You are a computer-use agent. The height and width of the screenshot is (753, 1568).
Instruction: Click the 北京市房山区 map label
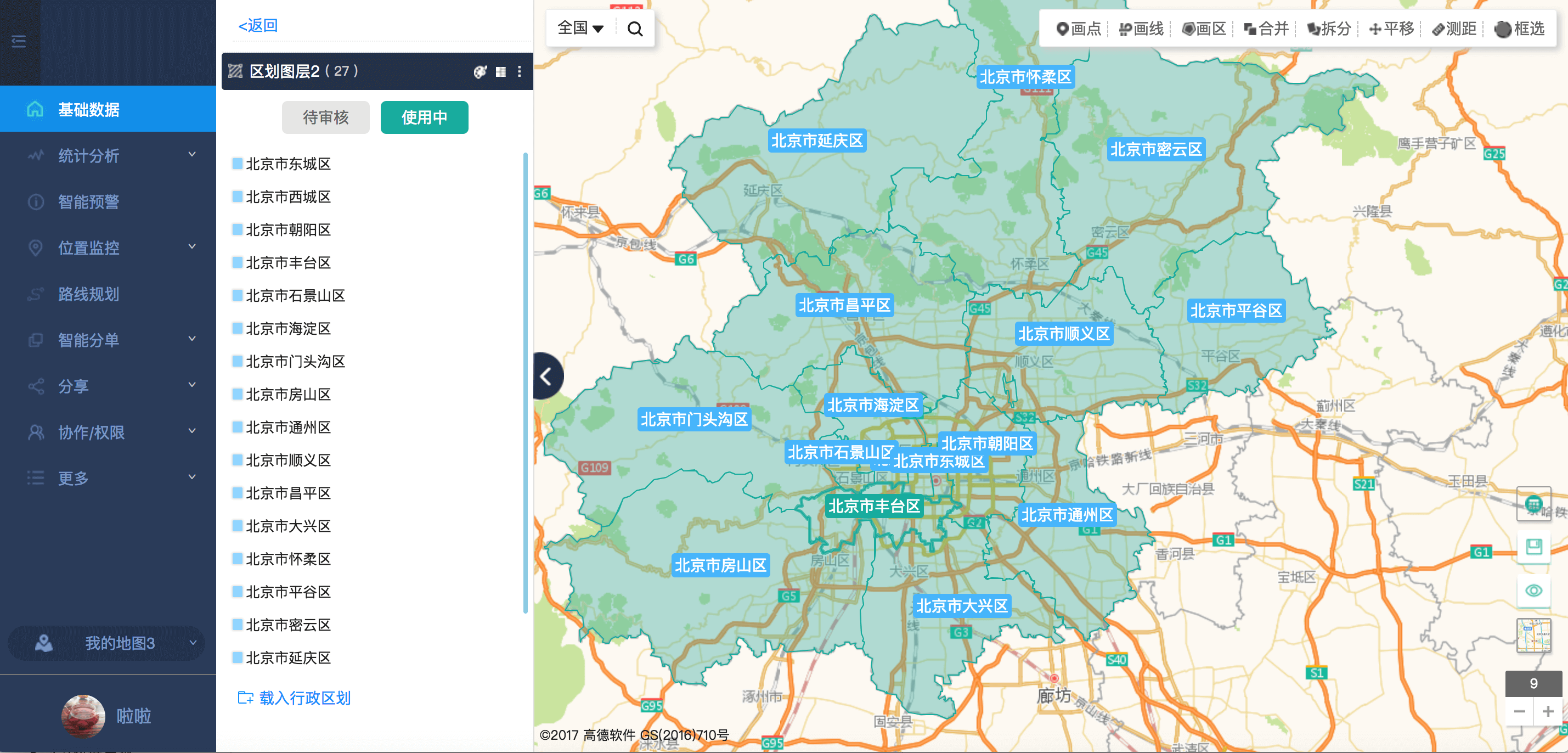pyautogui.click(x=720, y=565)
